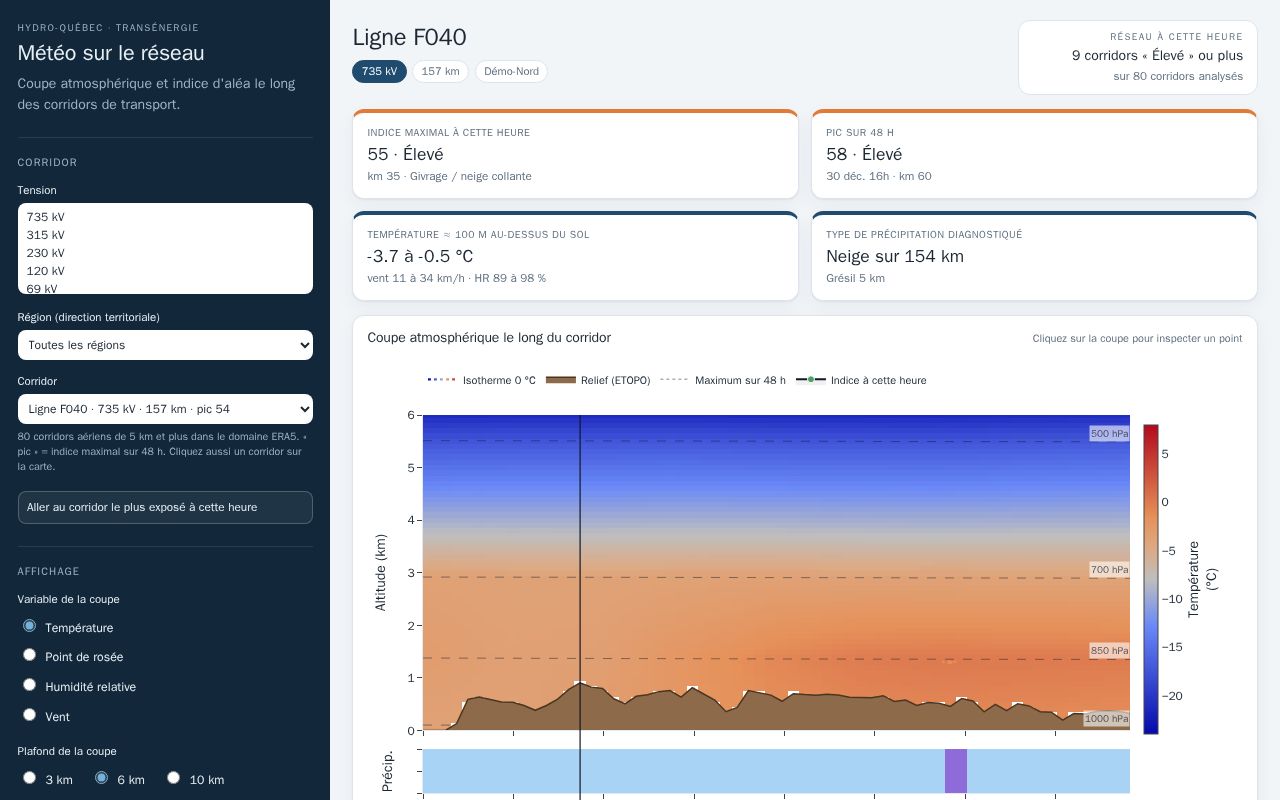The height and width of the screenshot is (800, 1280).
Task: Click the 700 hPa level label
Action: click(1109, 569)
